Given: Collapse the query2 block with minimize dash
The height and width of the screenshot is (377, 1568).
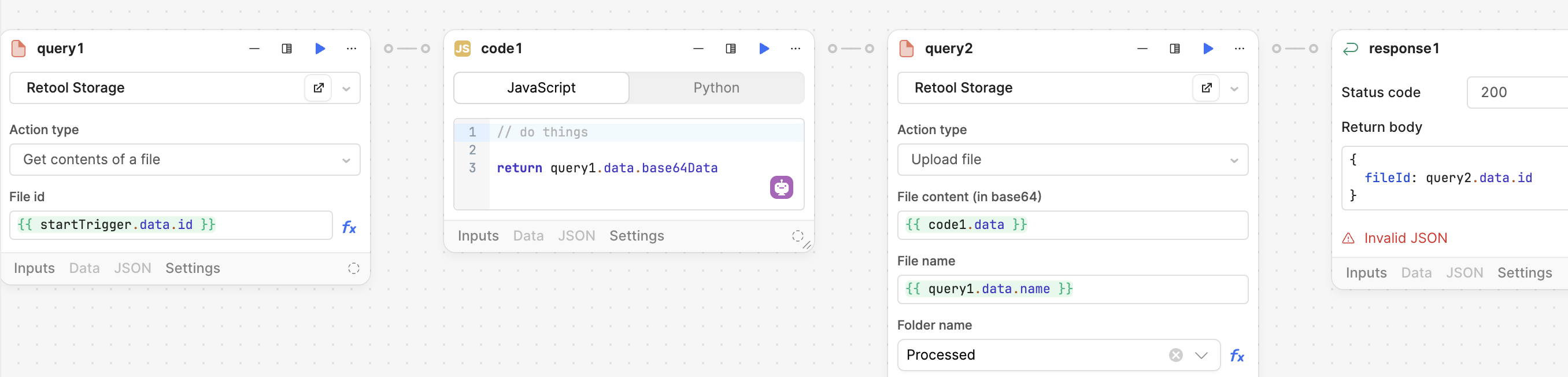Looking at the screenshot, I should pyautogui.click(x=1142, y=49).
